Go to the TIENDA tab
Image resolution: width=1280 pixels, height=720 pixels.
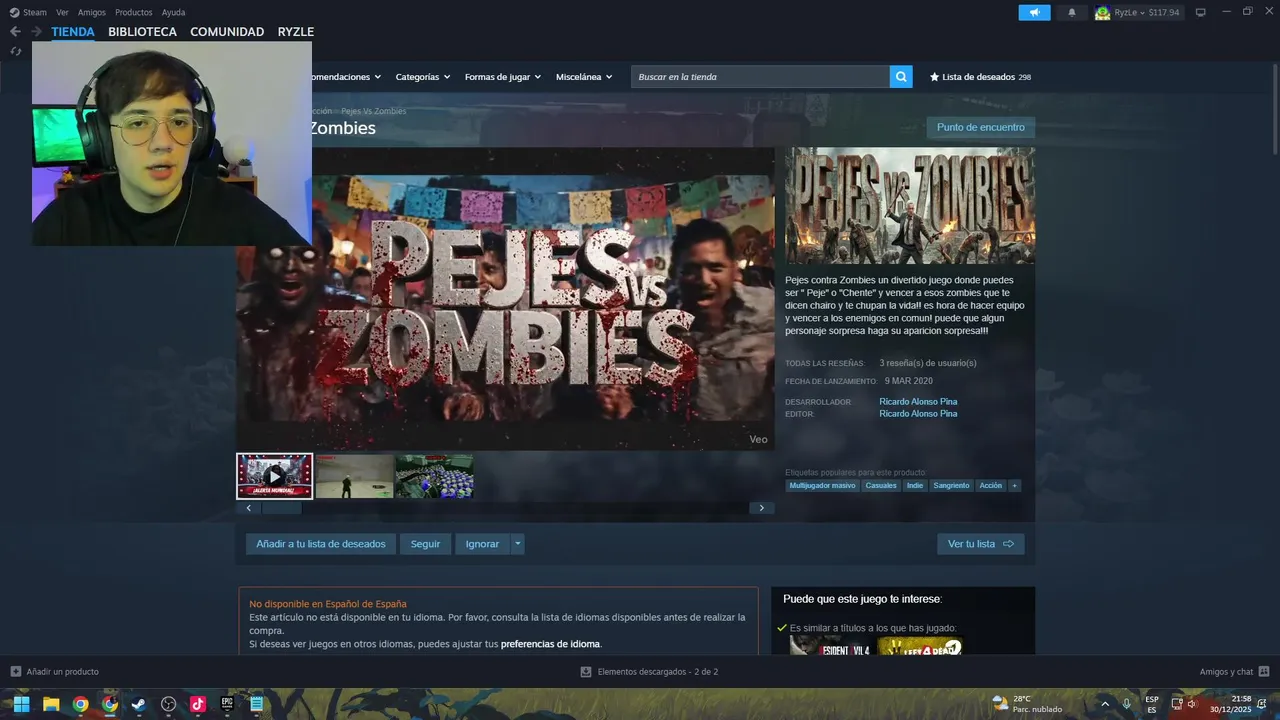coord(73,32)
